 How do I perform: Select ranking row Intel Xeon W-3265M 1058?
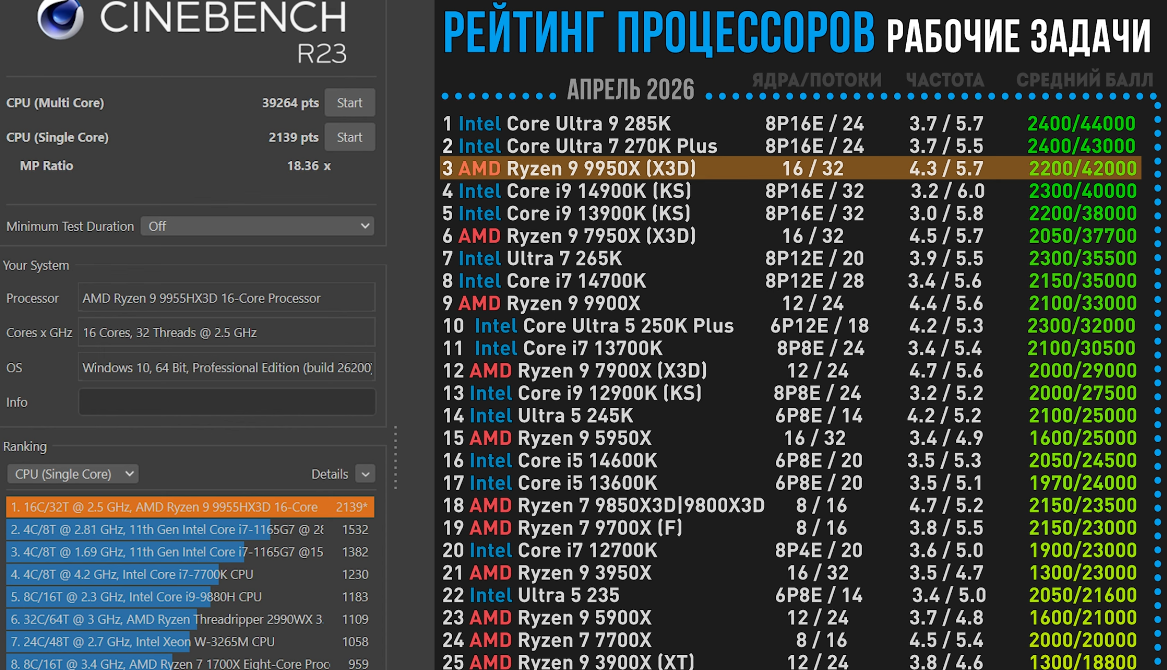tap(190, 641)
